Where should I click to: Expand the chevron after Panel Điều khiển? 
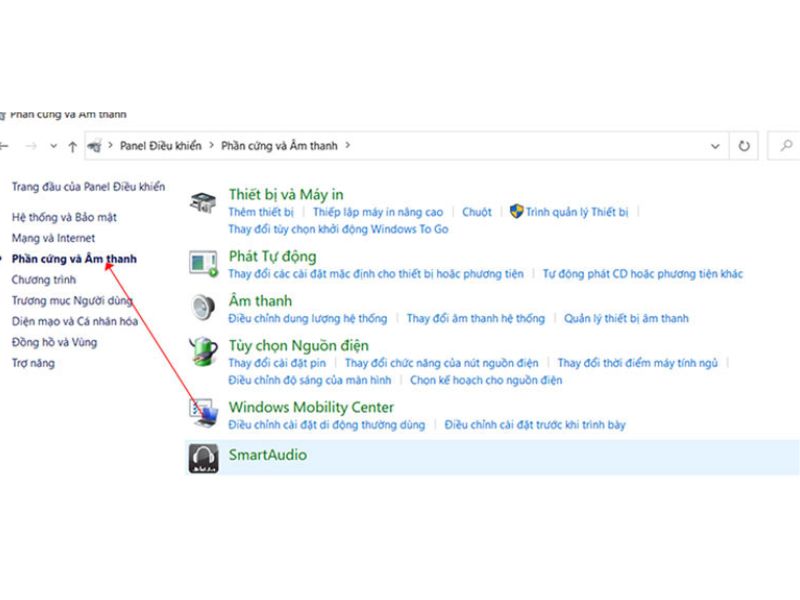pos(211,145)
